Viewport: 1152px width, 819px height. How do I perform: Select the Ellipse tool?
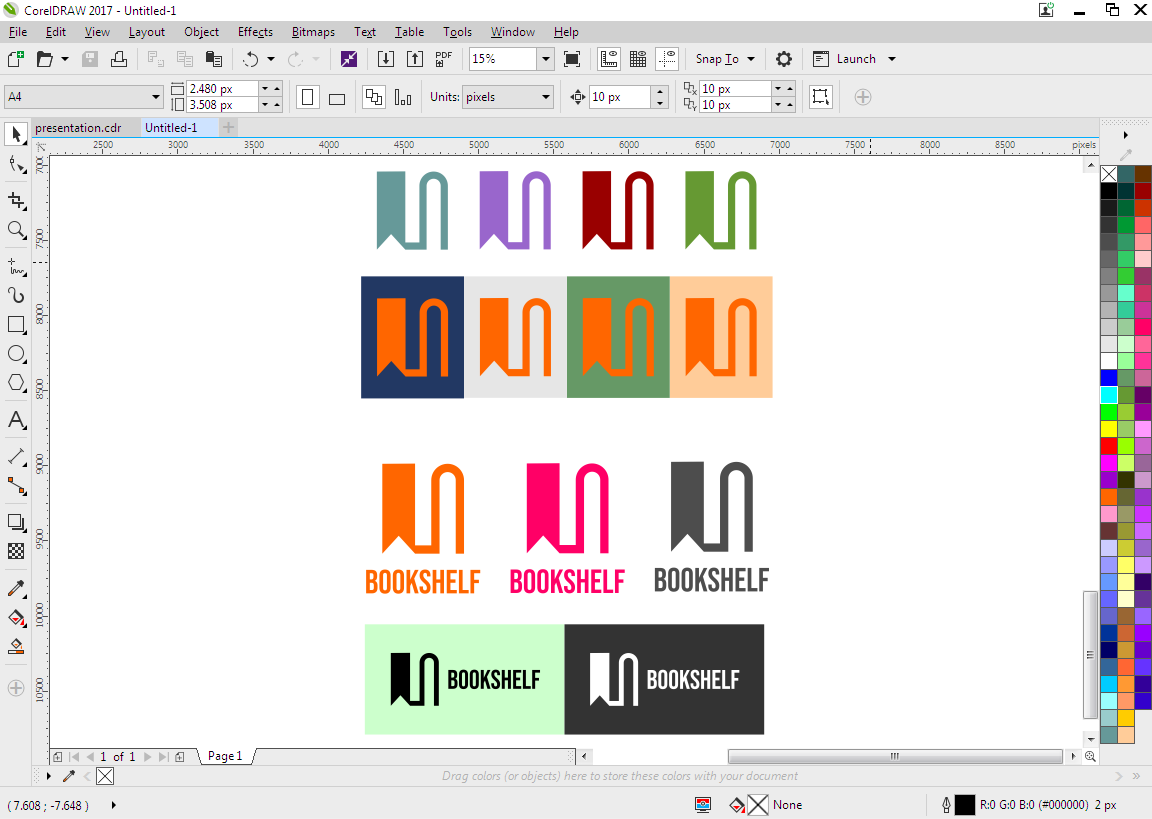(16, 354)
